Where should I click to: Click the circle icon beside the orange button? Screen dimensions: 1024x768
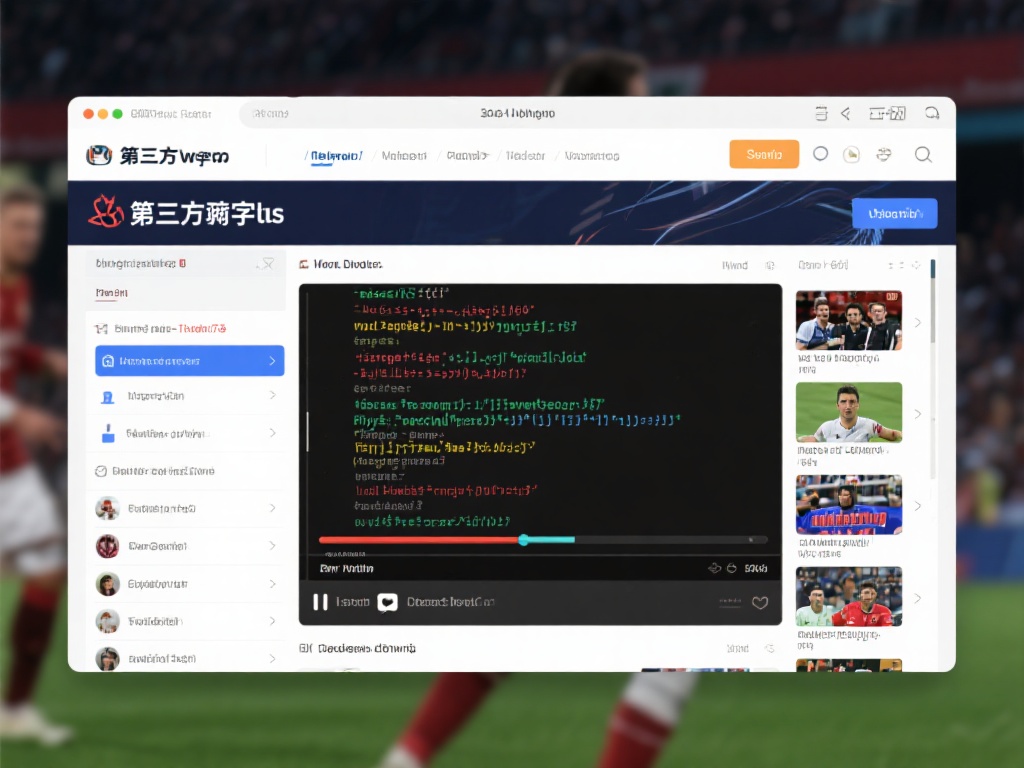click(x=820, y=154)
